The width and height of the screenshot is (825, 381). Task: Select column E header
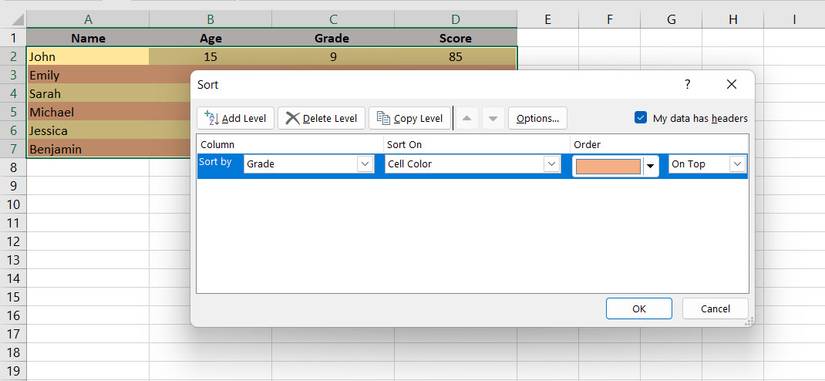(548, 19)
